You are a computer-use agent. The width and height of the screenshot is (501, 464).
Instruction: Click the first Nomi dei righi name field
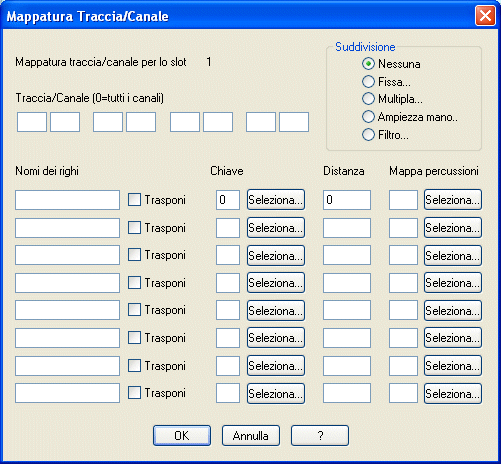click(67, 200)
